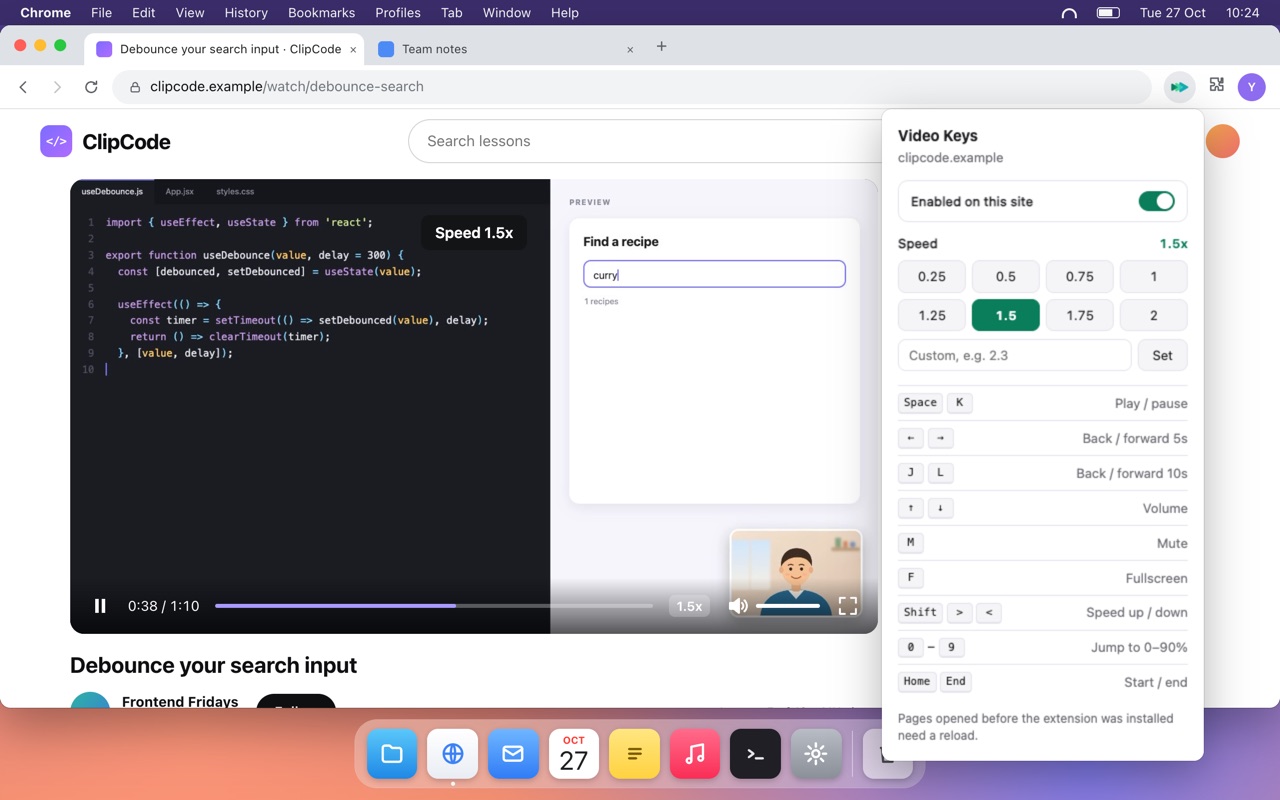Close the "Team notes" tab
The image size is (1280, 800).
pyautogui.click(x=630, y=49)
